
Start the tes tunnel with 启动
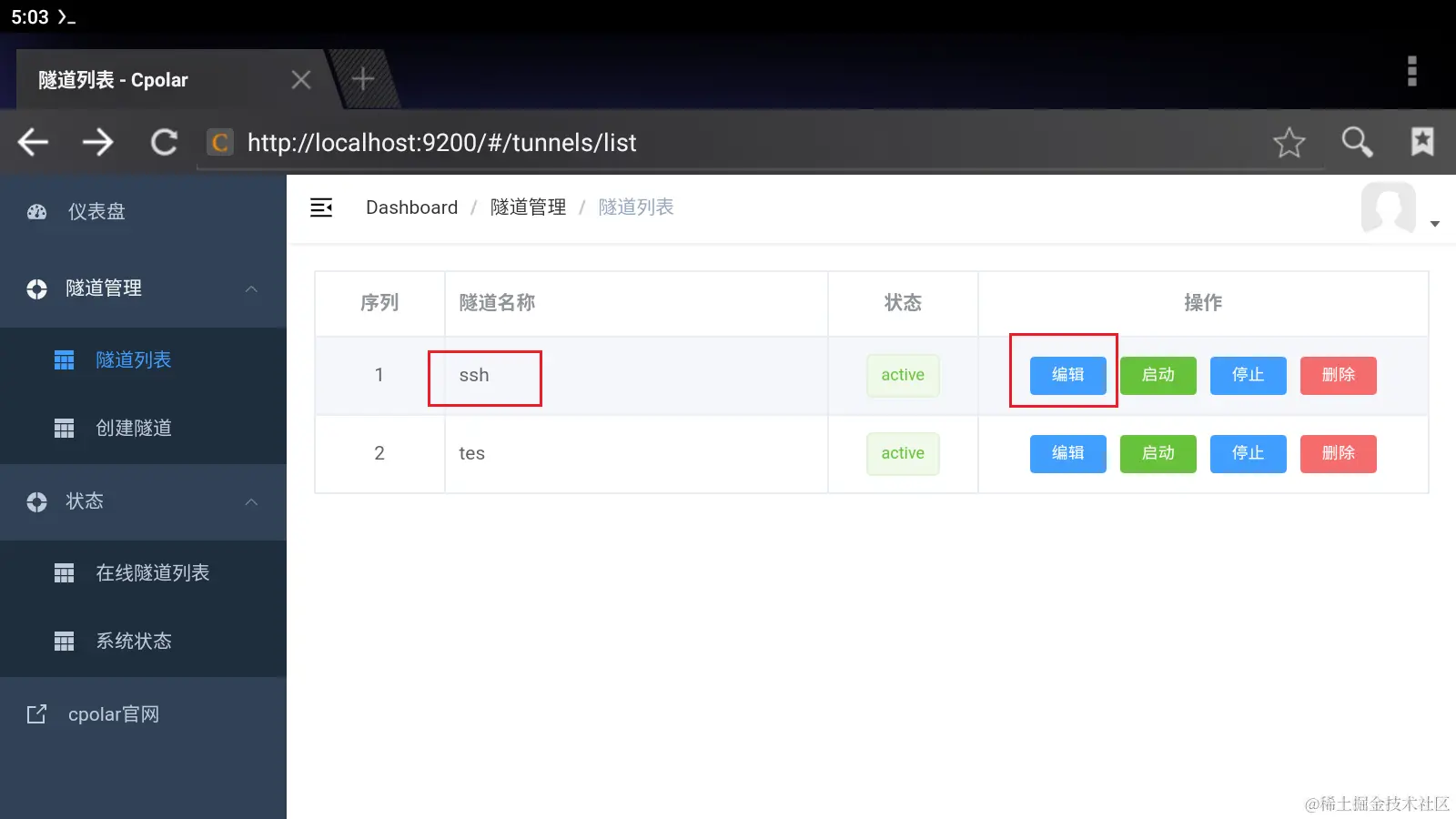[x=1158, y=453]
